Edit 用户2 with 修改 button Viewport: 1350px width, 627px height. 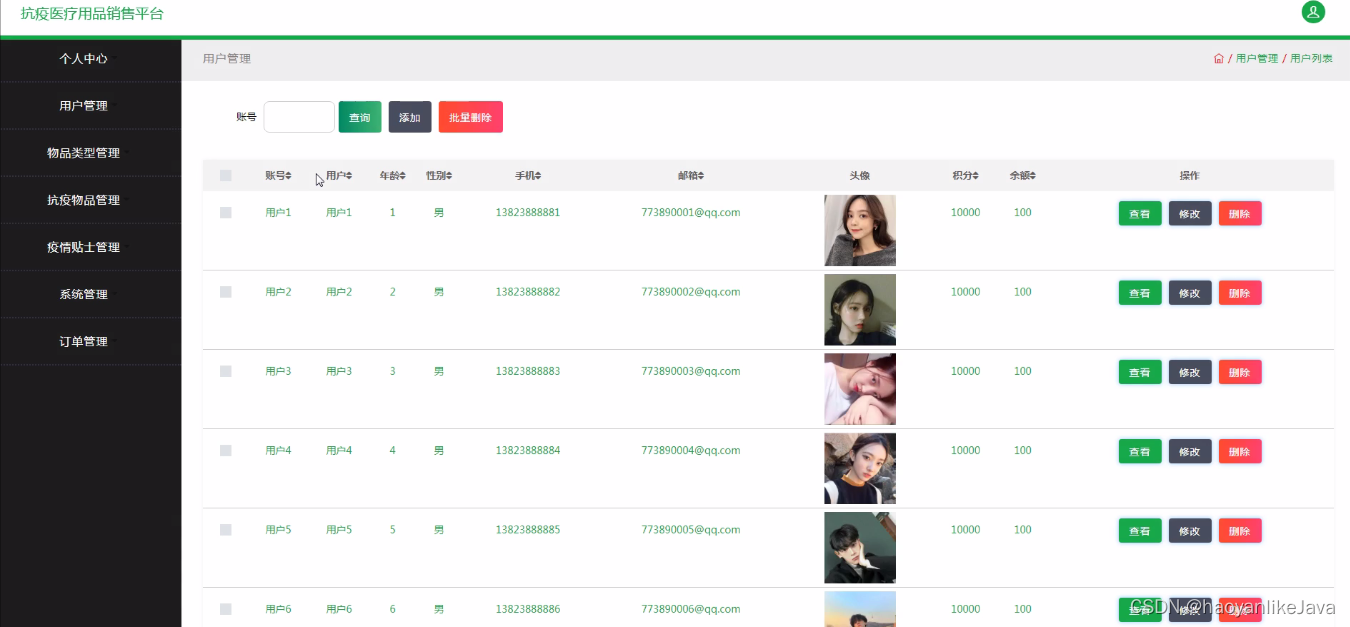[1190, 293]
